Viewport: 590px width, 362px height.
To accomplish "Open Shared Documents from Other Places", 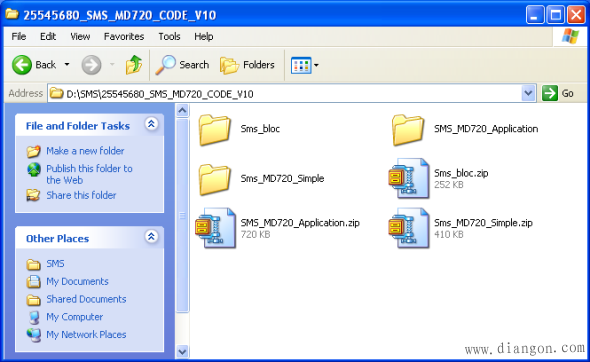I will pyautogui.click(x=86, y=299).
